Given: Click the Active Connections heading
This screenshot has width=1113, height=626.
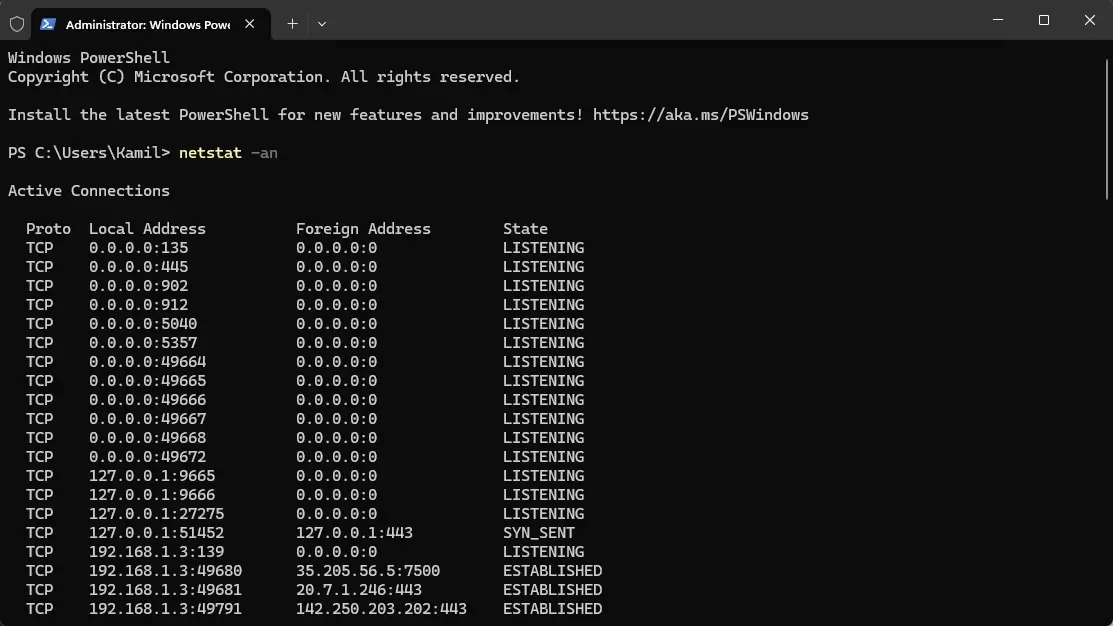Looking at the screenshot, I should click(x=89, y=191).
